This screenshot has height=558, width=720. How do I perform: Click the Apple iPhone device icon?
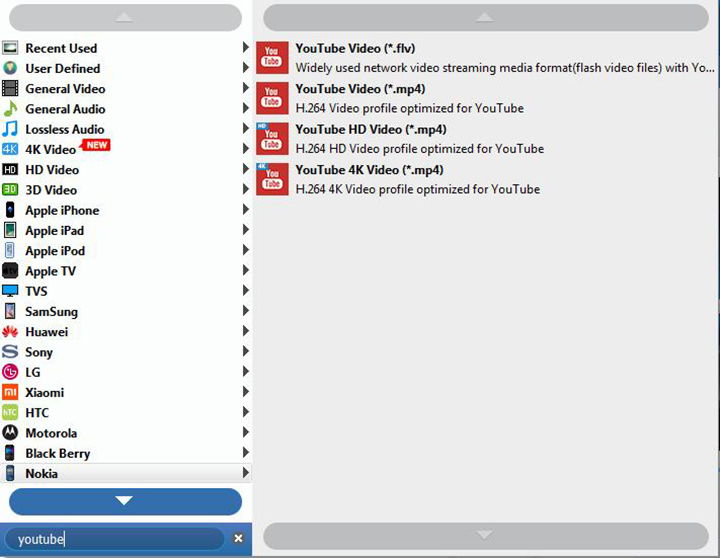pos(10,210)
